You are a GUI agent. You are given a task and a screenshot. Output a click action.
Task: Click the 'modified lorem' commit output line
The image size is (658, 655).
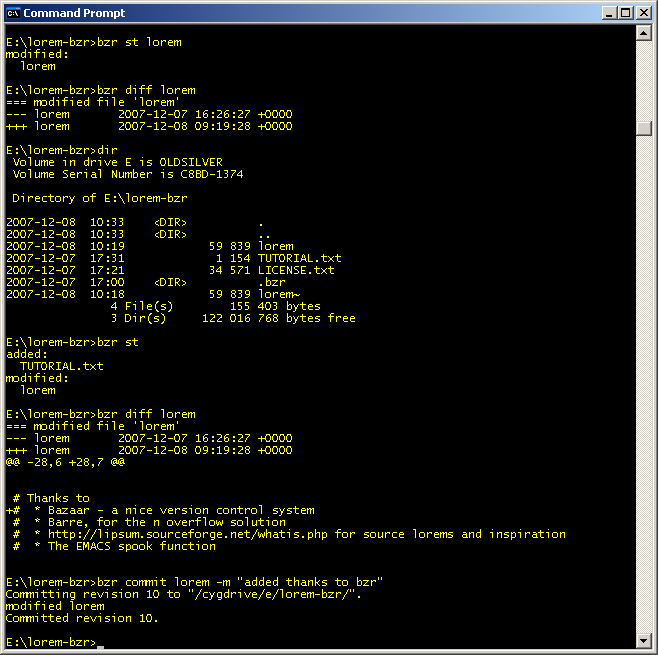pos(55,606)
